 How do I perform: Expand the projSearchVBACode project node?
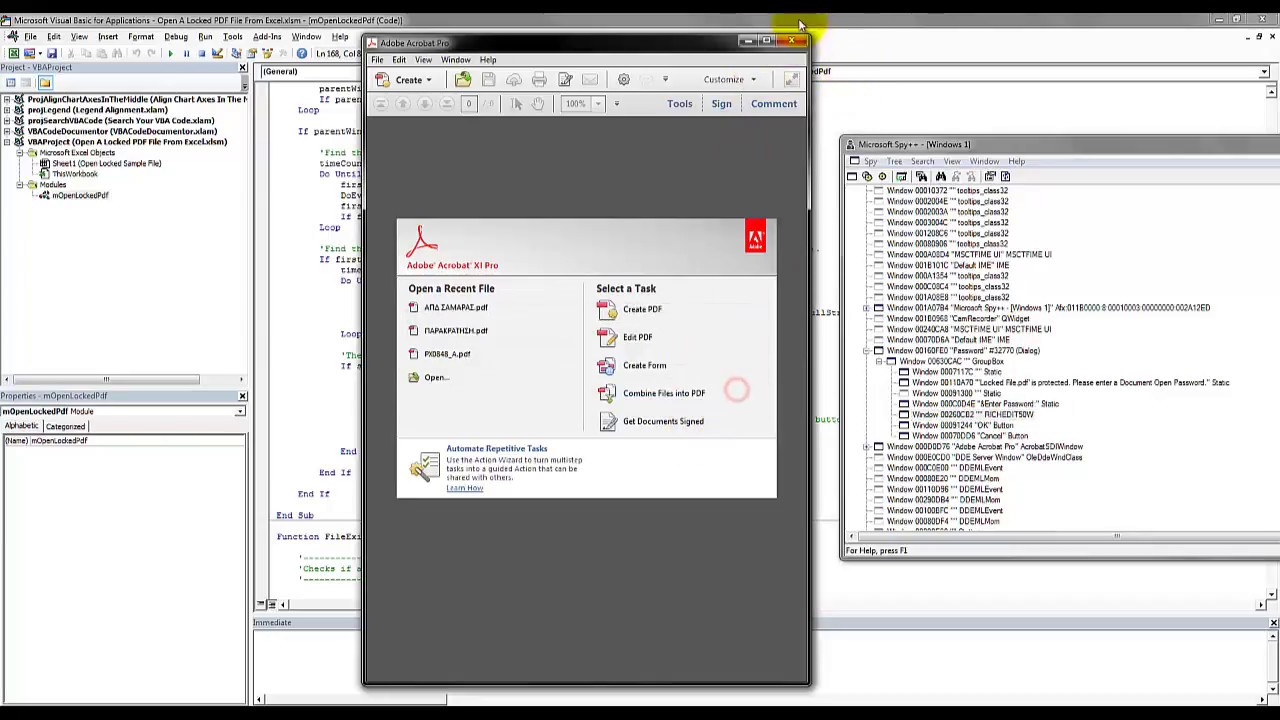[7, 120]
